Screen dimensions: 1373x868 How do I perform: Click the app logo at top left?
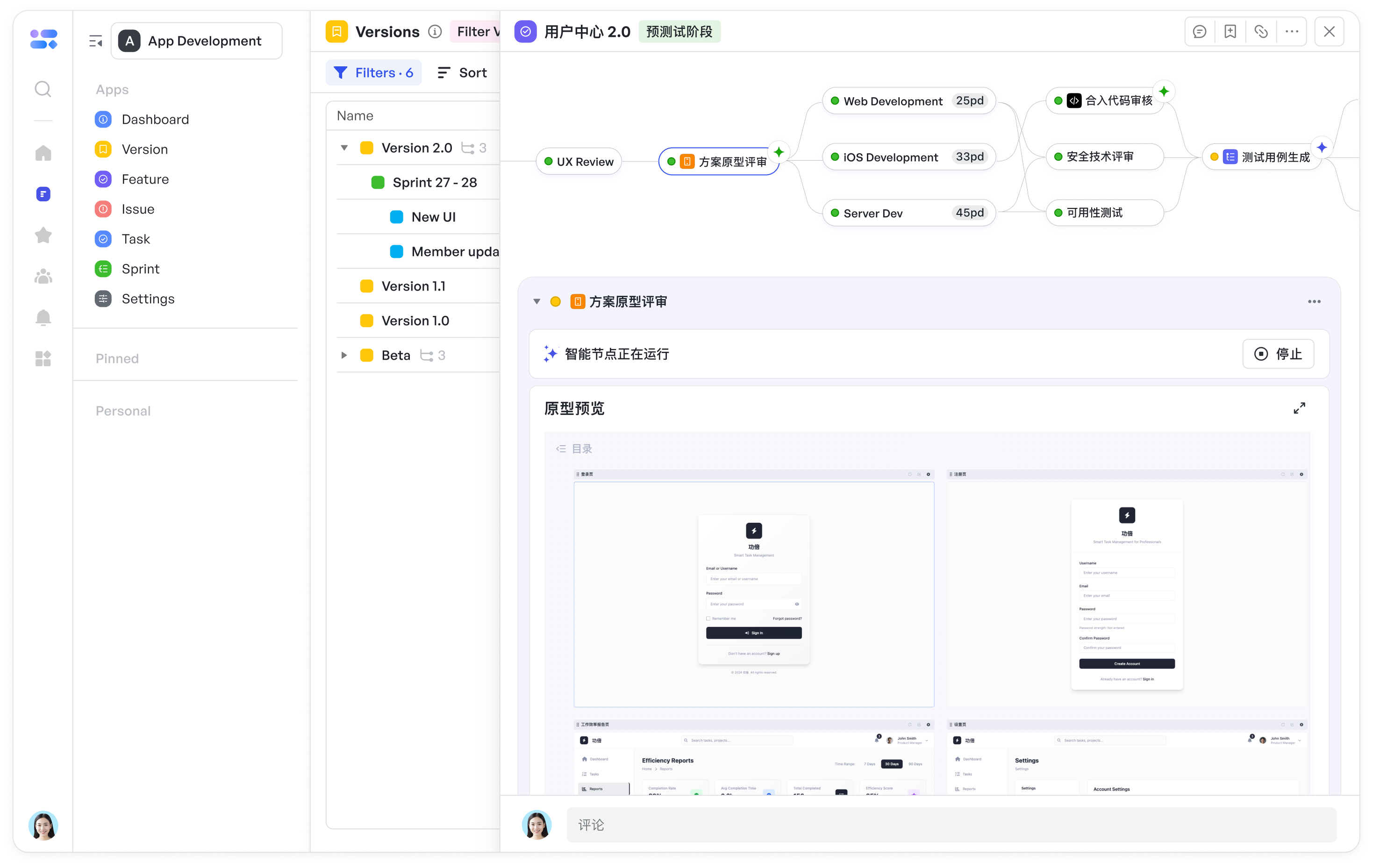44,39
